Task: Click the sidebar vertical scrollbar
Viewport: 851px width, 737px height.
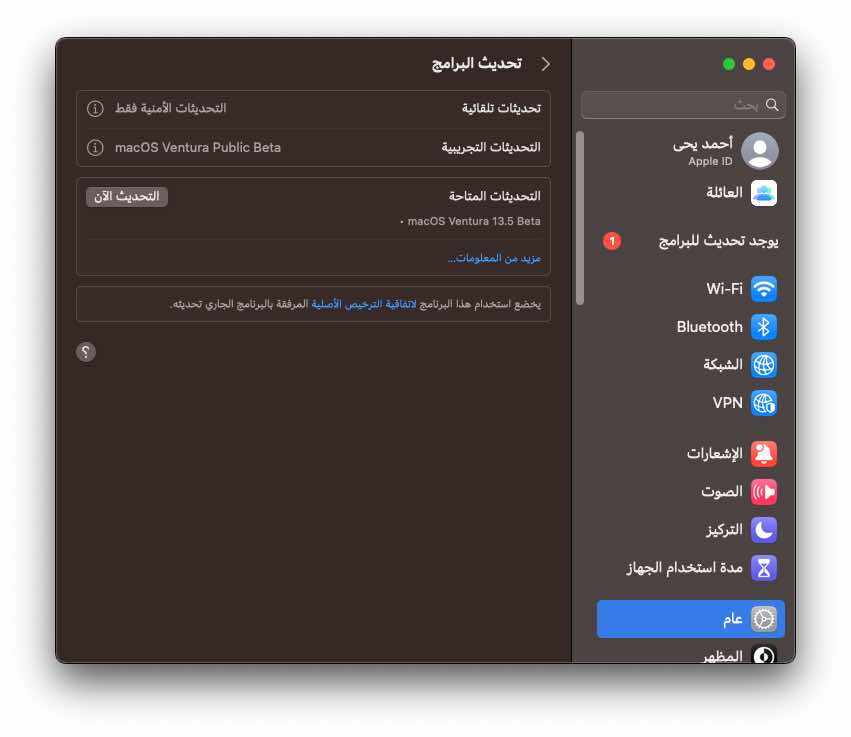Action: (x=580, y=218)
